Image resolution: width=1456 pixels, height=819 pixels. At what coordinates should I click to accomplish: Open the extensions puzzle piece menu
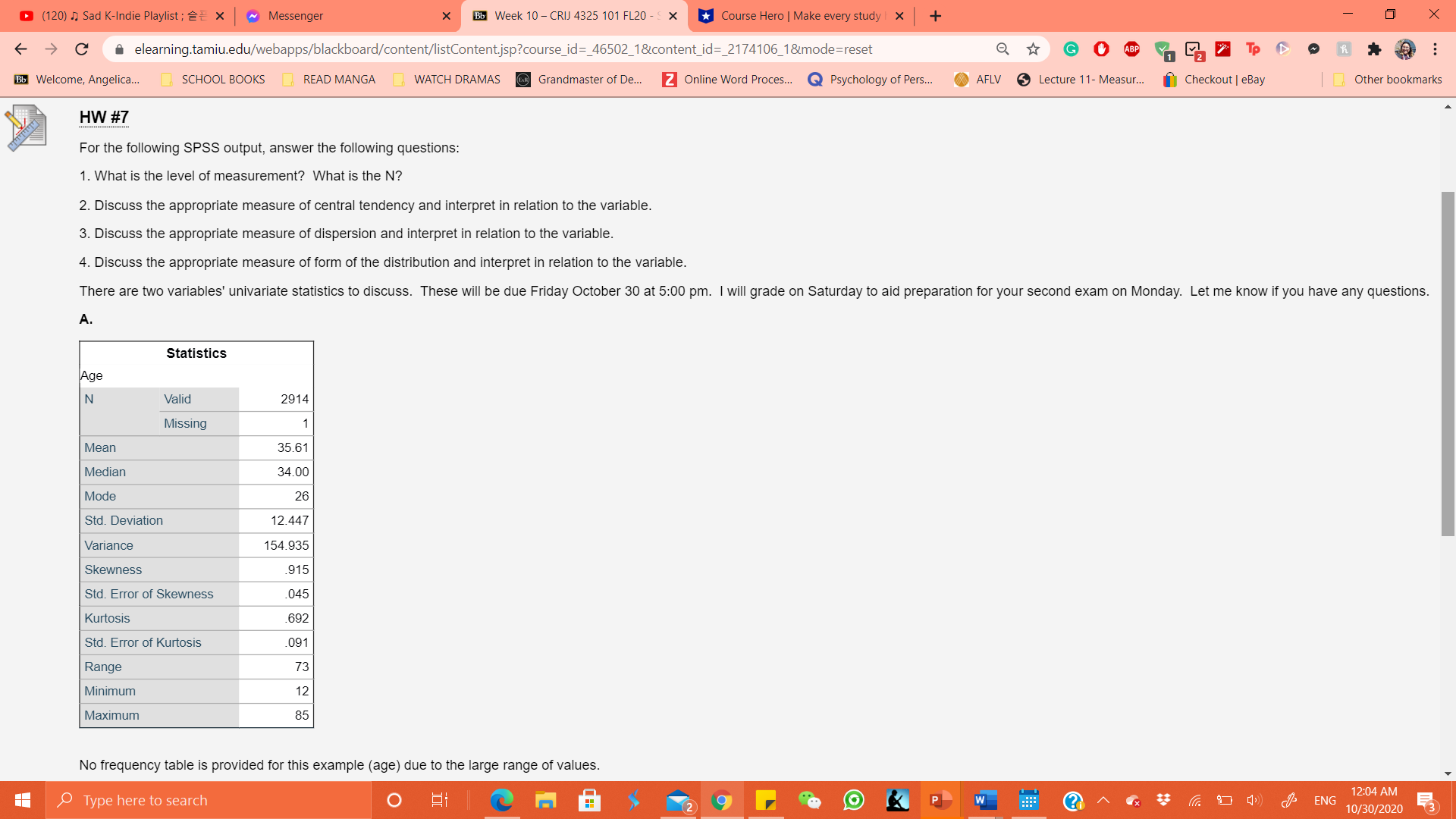click(x=1374, y=49)
